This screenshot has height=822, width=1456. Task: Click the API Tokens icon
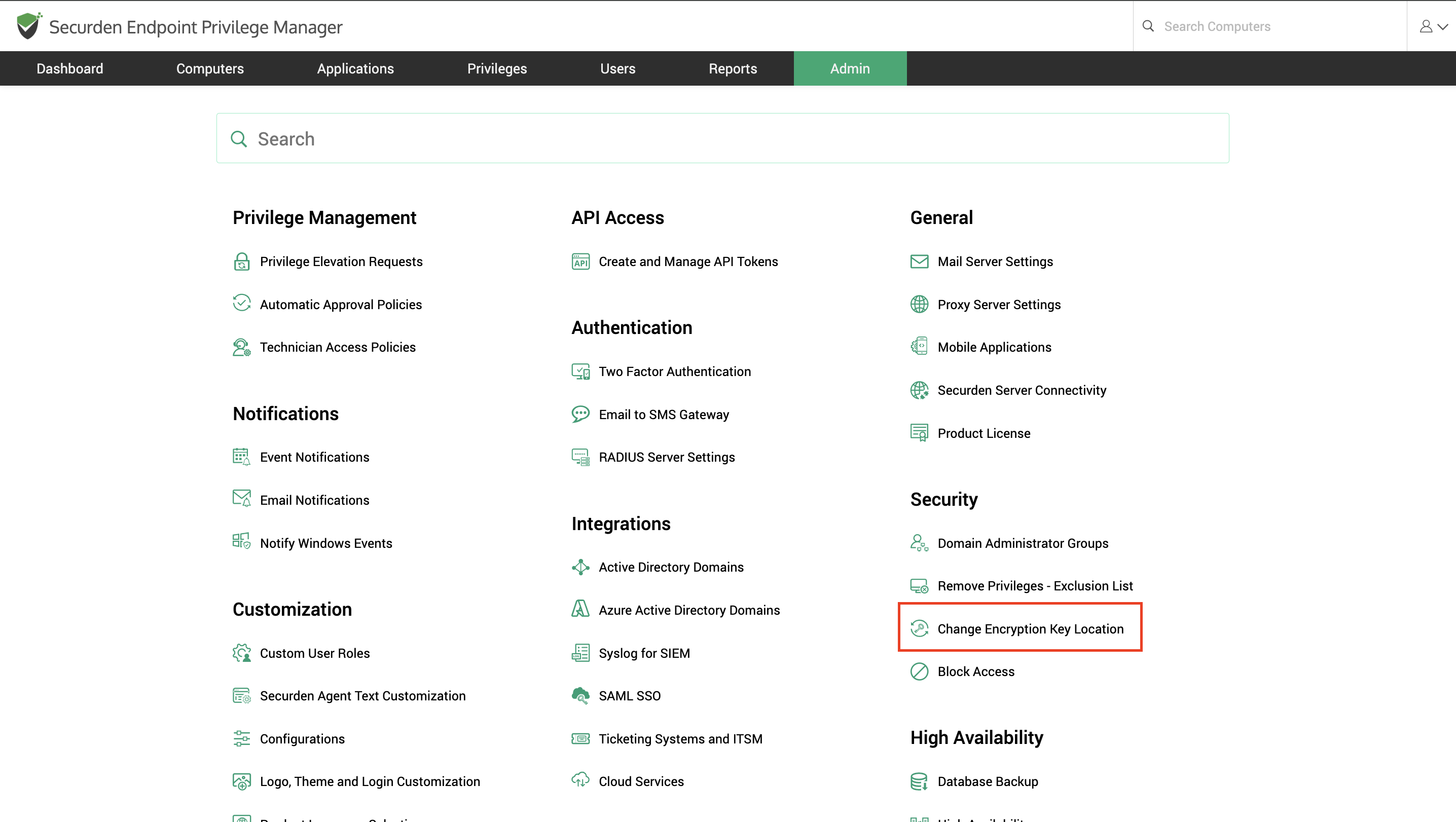[580, 261]
